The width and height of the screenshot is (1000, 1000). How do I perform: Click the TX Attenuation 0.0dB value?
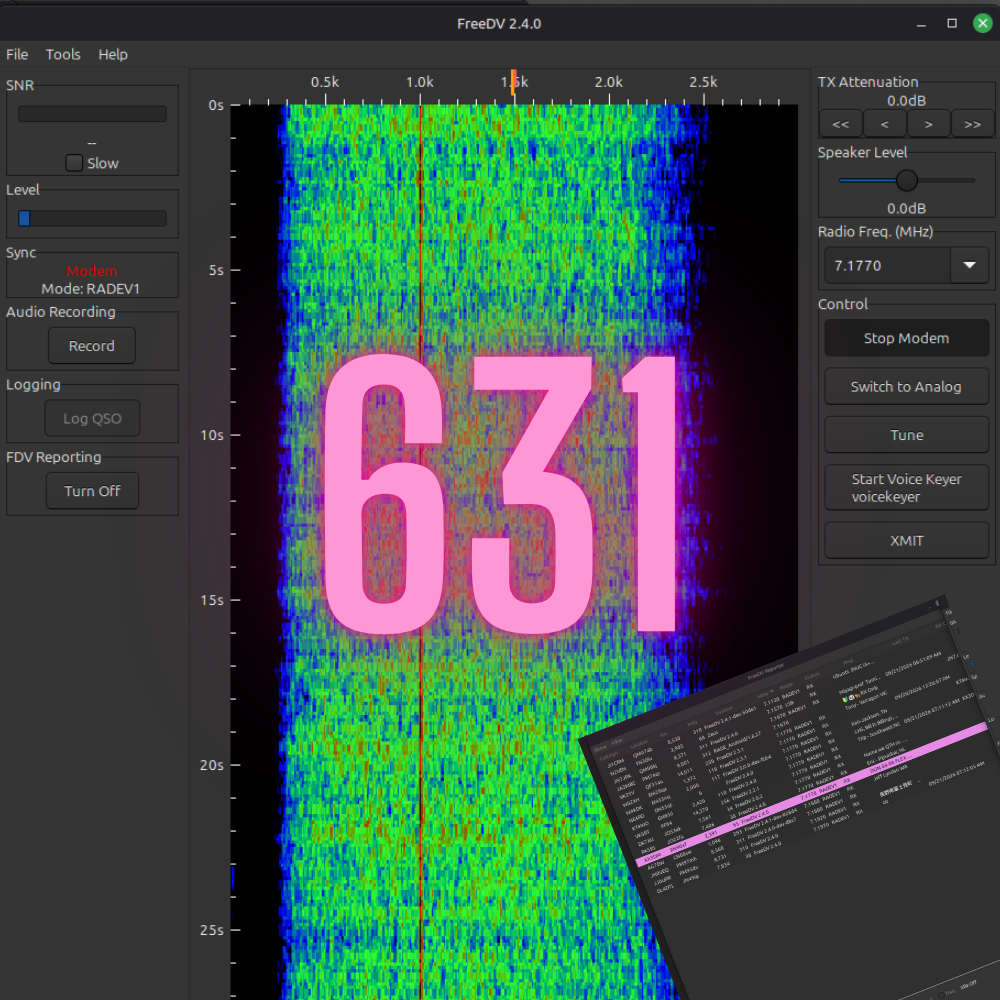906,101
